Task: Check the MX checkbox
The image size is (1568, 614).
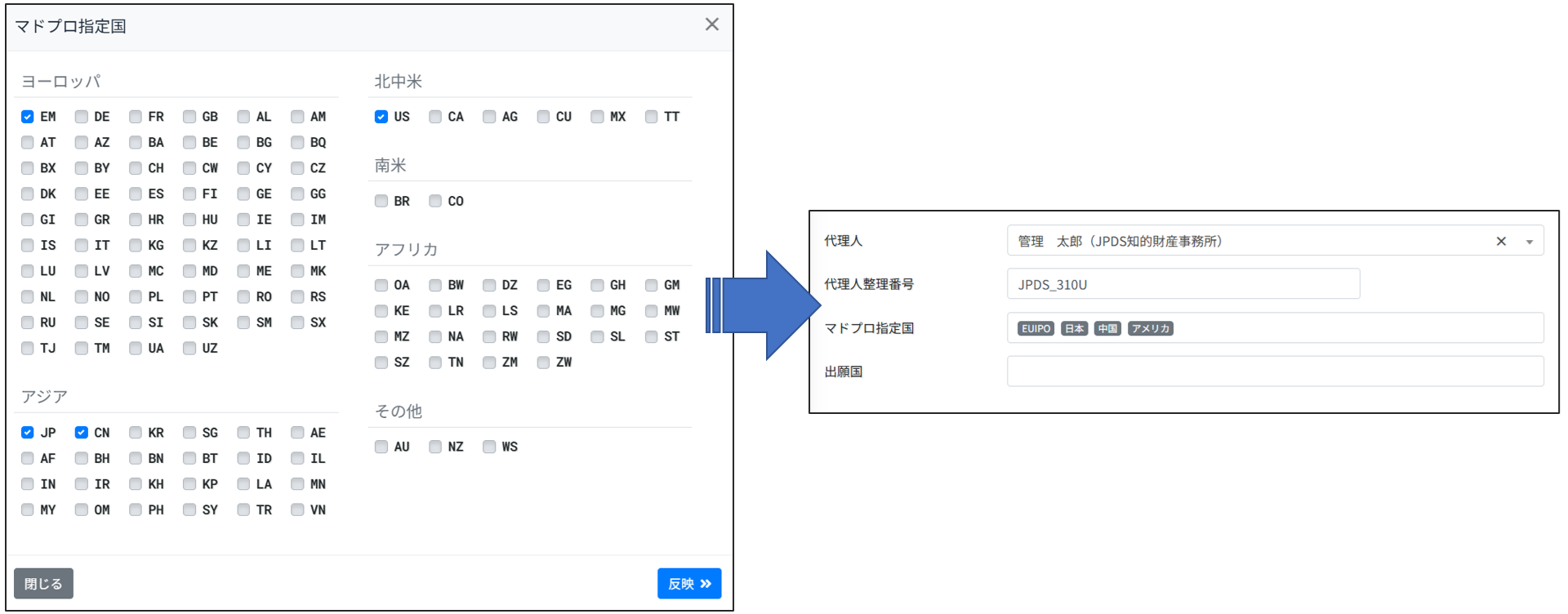Action: (x=598, y=117)
